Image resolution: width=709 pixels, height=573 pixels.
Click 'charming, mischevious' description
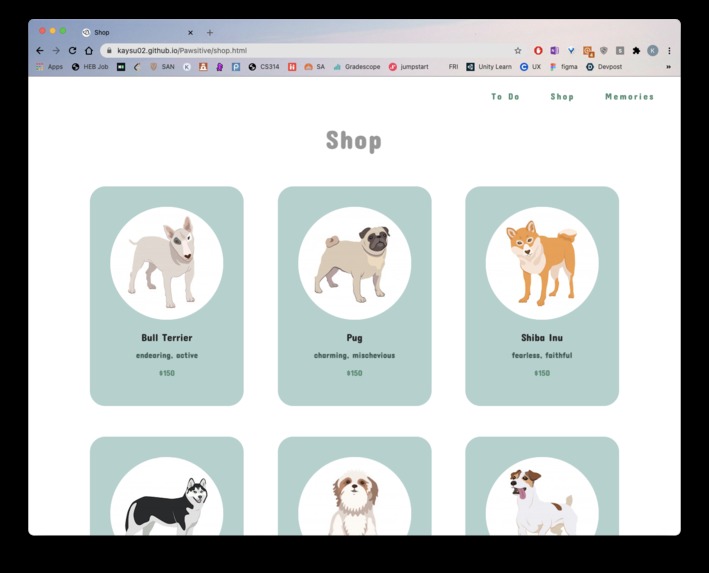click(x=354, y=355)
